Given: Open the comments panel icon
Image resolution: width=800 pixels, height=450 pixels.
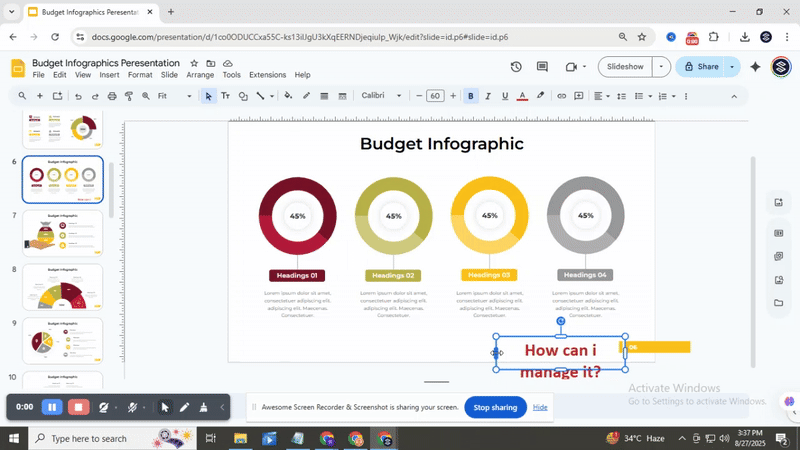Looking at the screenshot, I should (544, 67).
